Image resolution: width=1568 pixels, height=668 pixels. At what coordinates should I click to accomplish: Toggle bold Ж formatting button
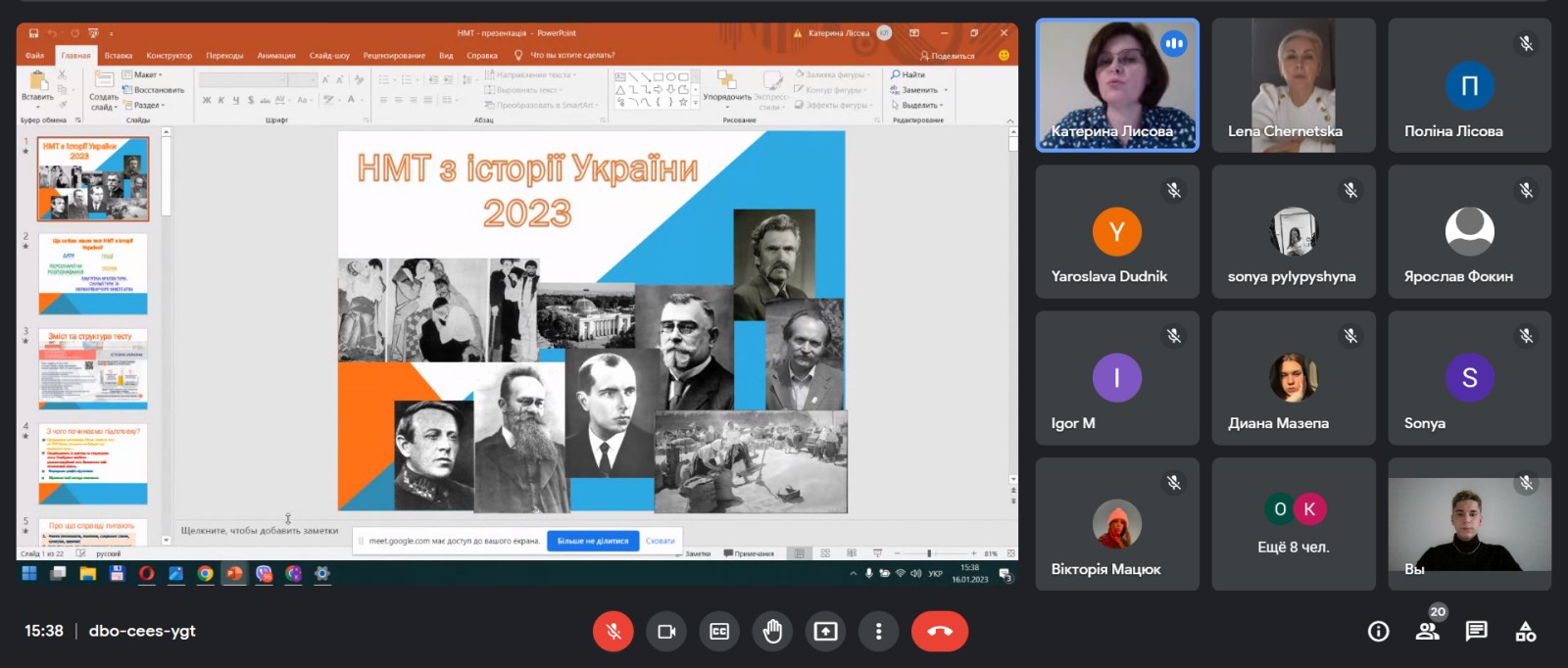(x=207, y=100)
